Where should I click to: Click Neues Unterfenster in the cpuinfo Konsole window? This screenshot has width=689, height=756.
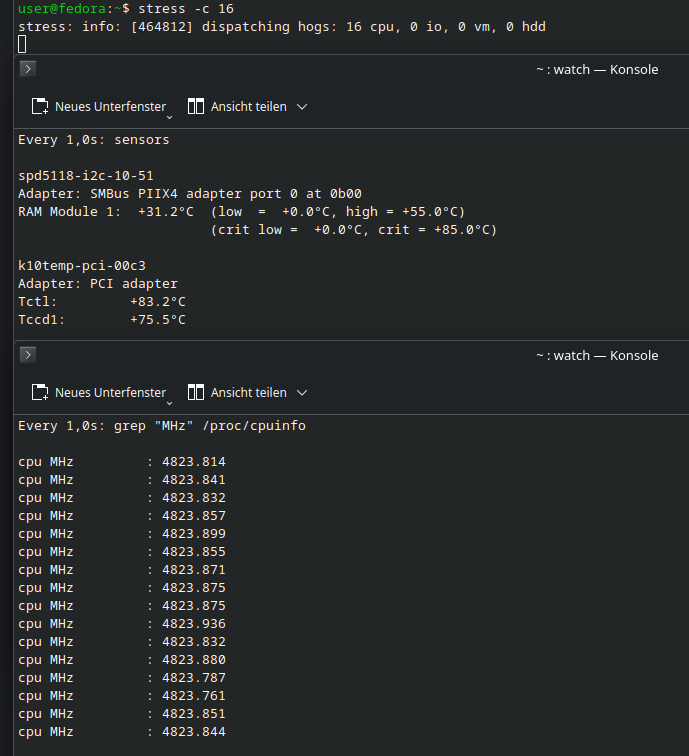tap(99, 392)
